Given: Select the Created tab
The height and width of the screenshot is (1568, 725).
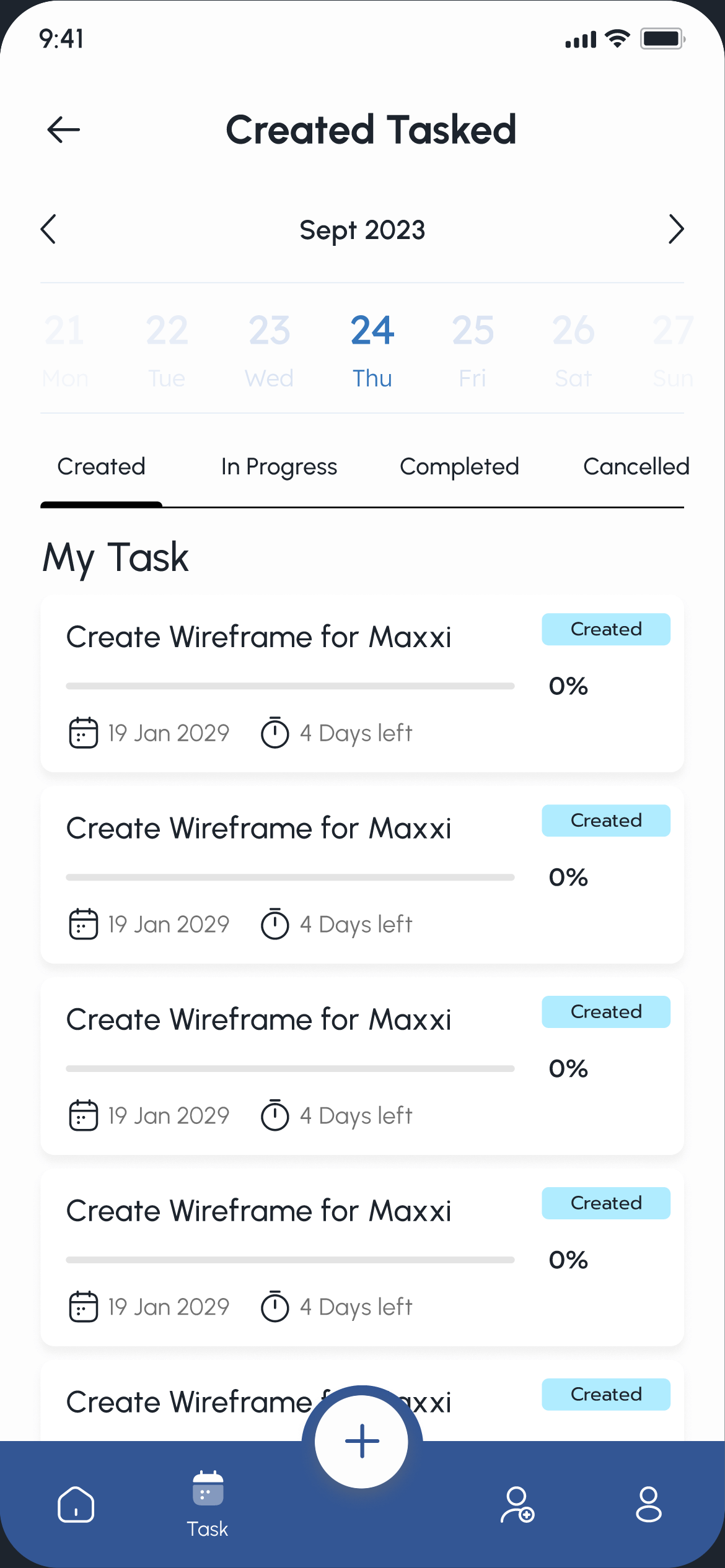Looking at the screenshot, I should [101, 467].
